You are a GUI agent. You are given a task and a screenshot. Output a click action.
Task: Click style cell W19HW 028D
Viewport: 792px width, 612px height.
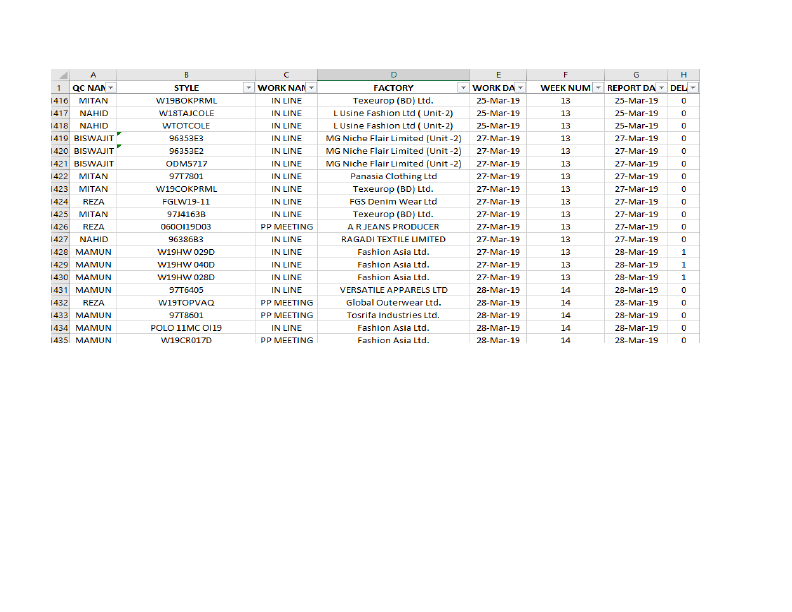[x=186, y=277]
